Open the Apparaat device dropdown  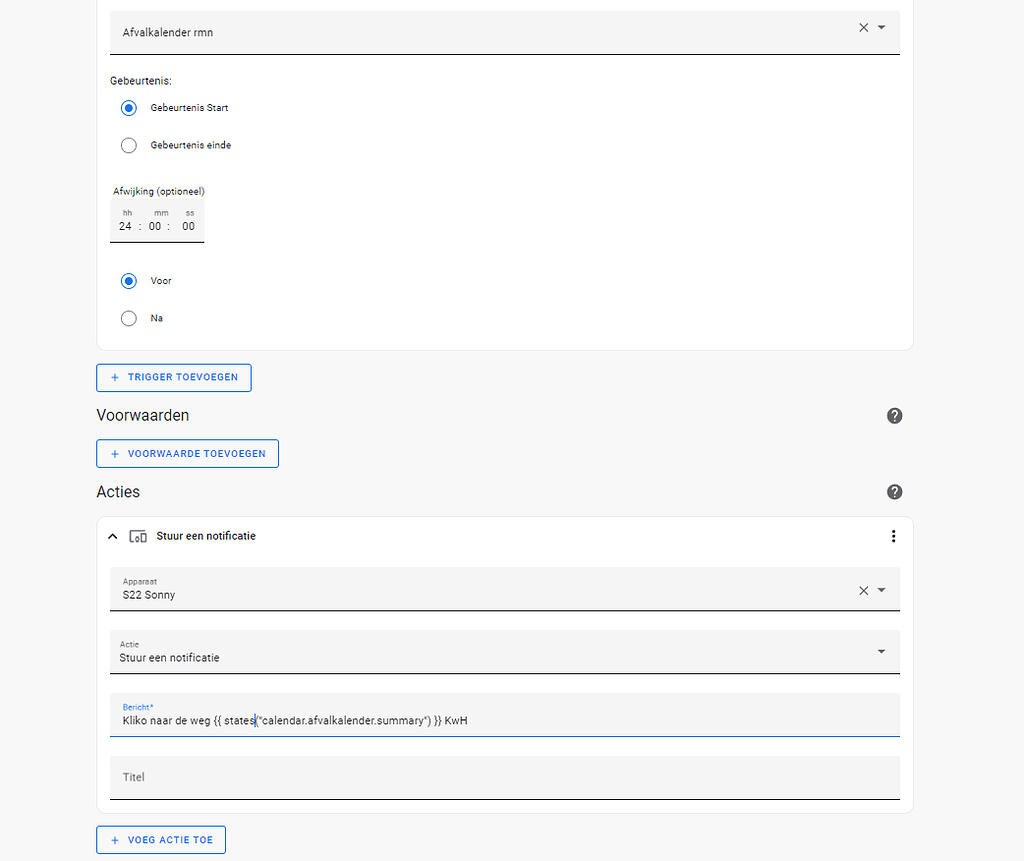(881, 590)
